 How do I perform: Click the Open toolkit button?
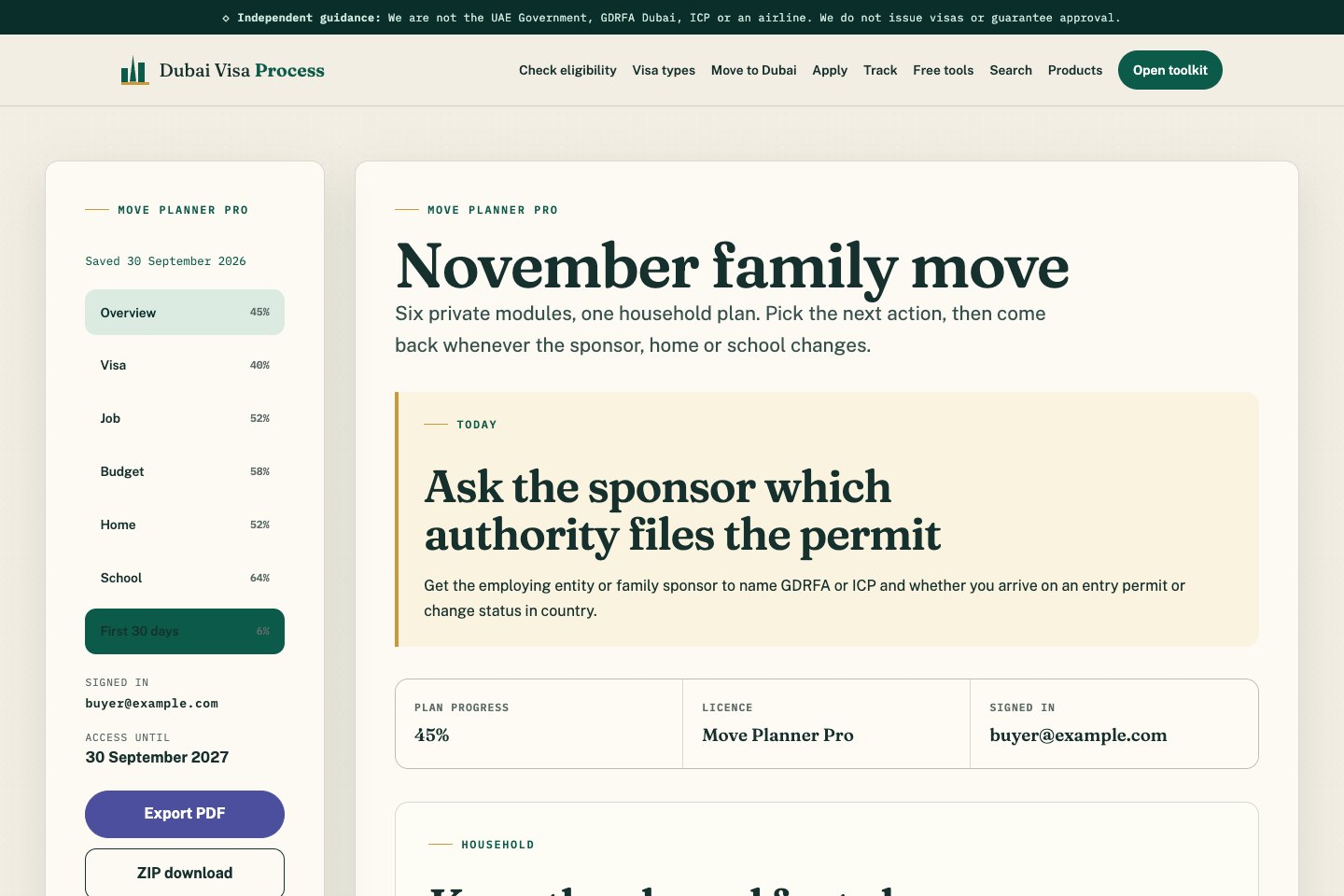point(1170,70)
